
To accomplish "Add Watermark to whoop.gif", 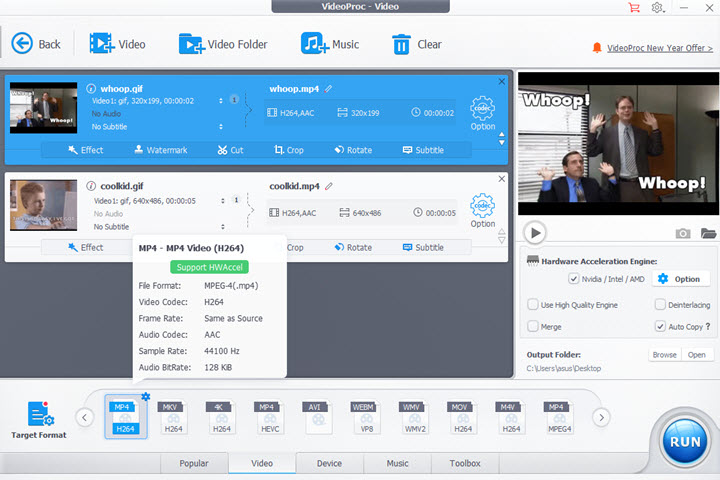I will 161,150.
